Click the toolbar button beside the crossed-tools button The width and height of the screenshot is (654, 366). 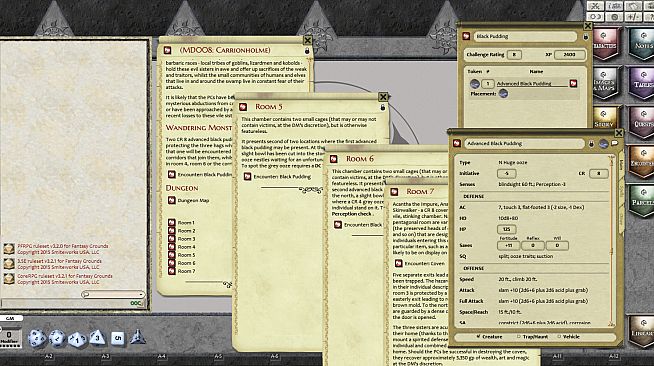(614, 6)
